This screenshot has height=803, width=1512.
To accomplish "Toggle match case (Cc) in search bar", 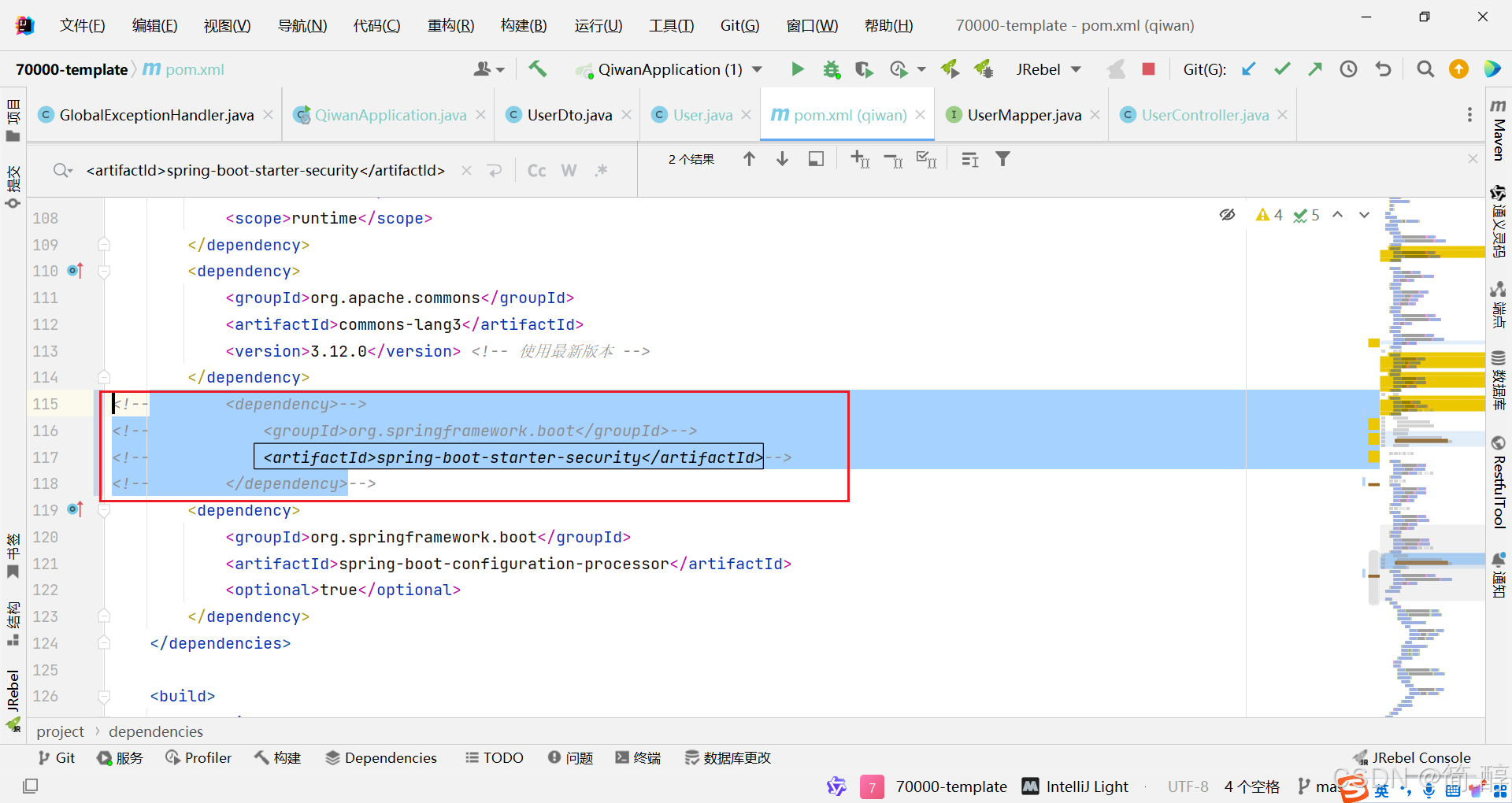I will pos(536,170).
